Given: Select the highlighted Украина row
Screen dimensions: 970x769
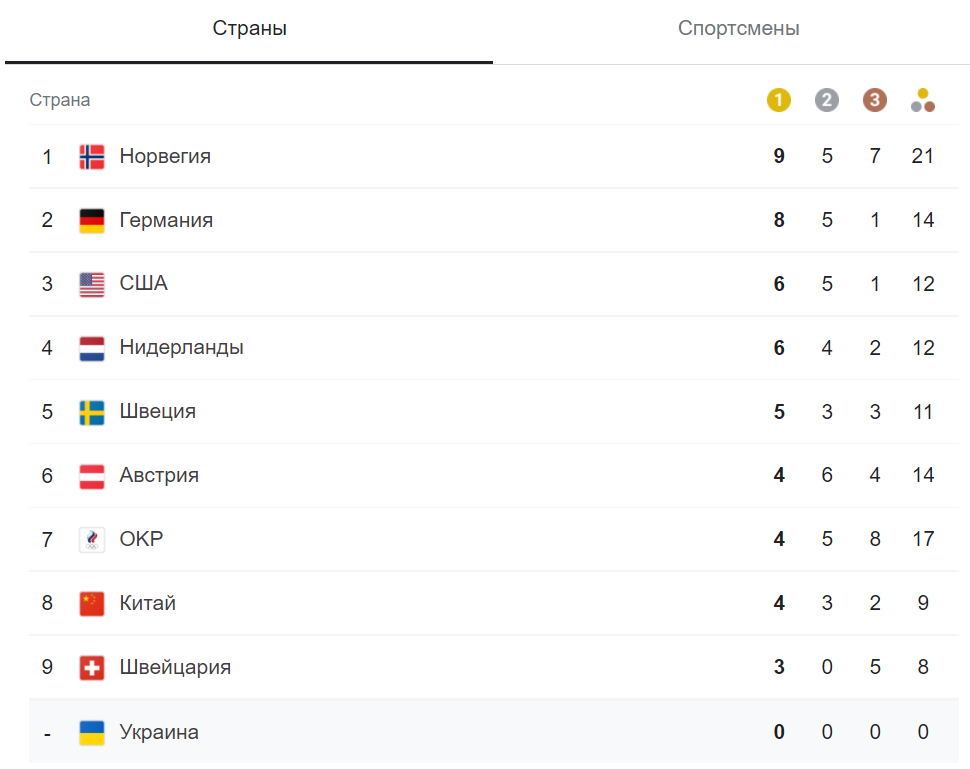Looking at the screenshot, I should (x=480, y=732).
